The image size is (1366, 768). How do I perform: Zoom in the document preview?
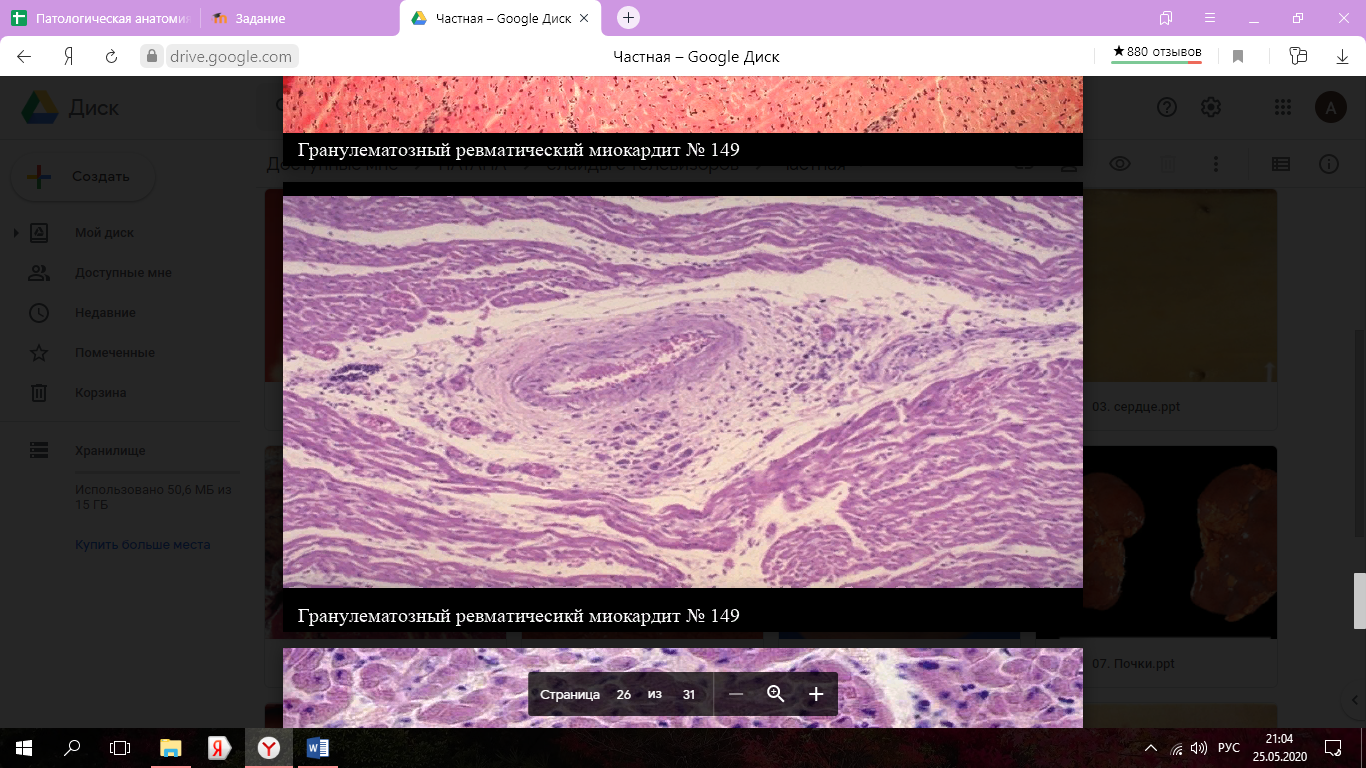click(816, 694)
